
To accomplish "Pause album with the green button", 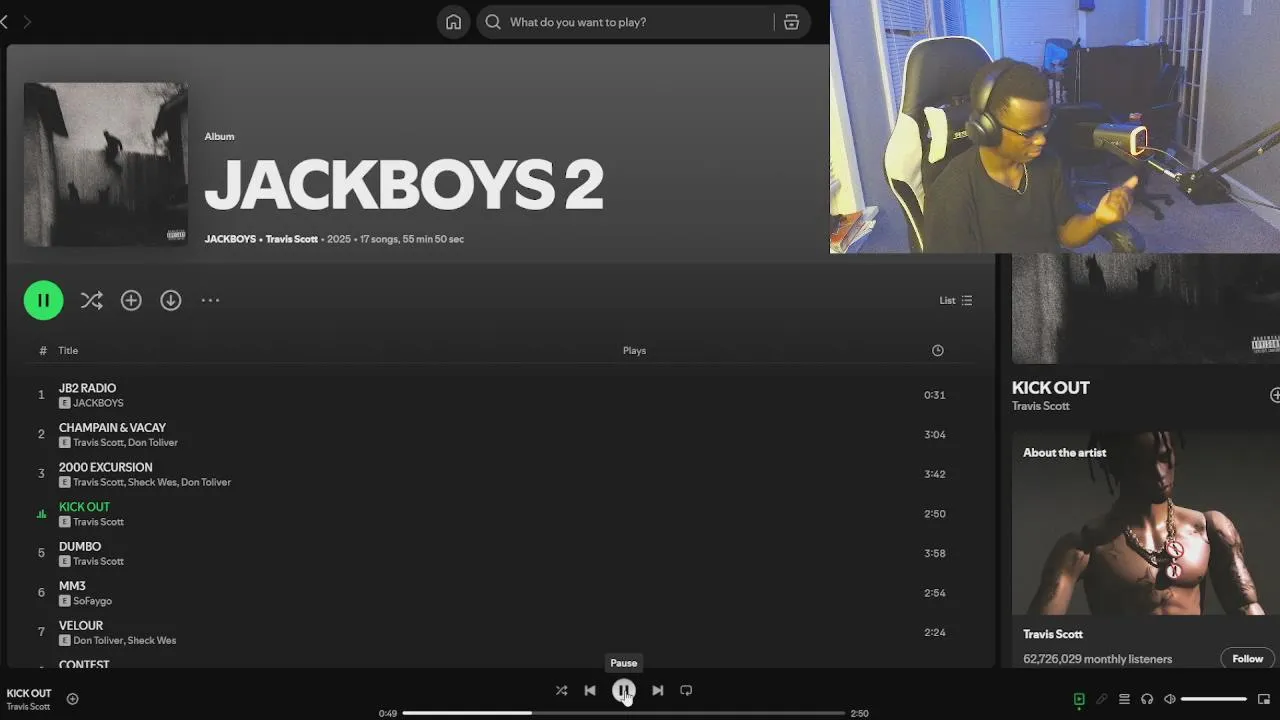I will tap(43, 300).
